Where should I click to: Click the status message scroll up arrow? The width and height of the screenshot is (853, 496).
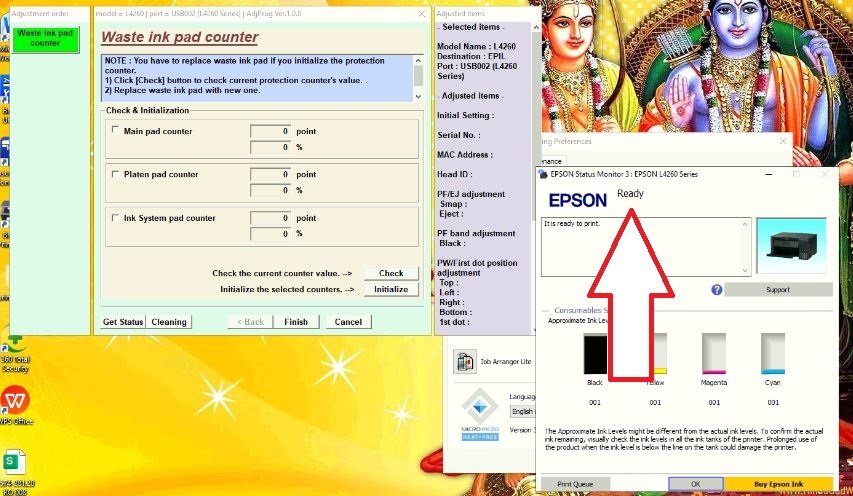tap(745, 224)
